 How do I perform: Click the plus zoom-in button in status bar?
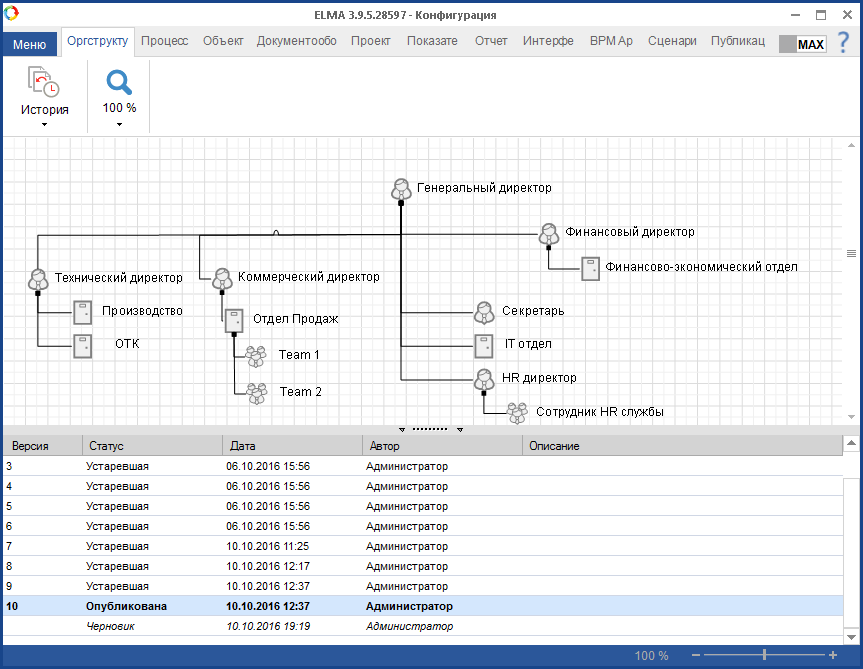point(833,655)
